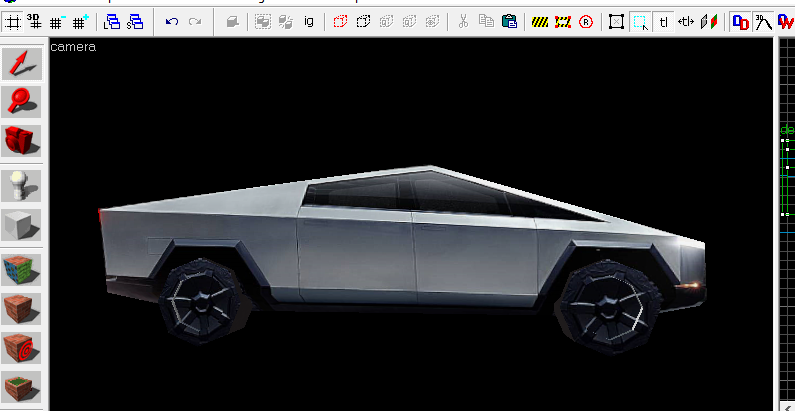Undo the last action
This screenshot has height=411, width=795.
pyautogui.click(x=172, y=22)
